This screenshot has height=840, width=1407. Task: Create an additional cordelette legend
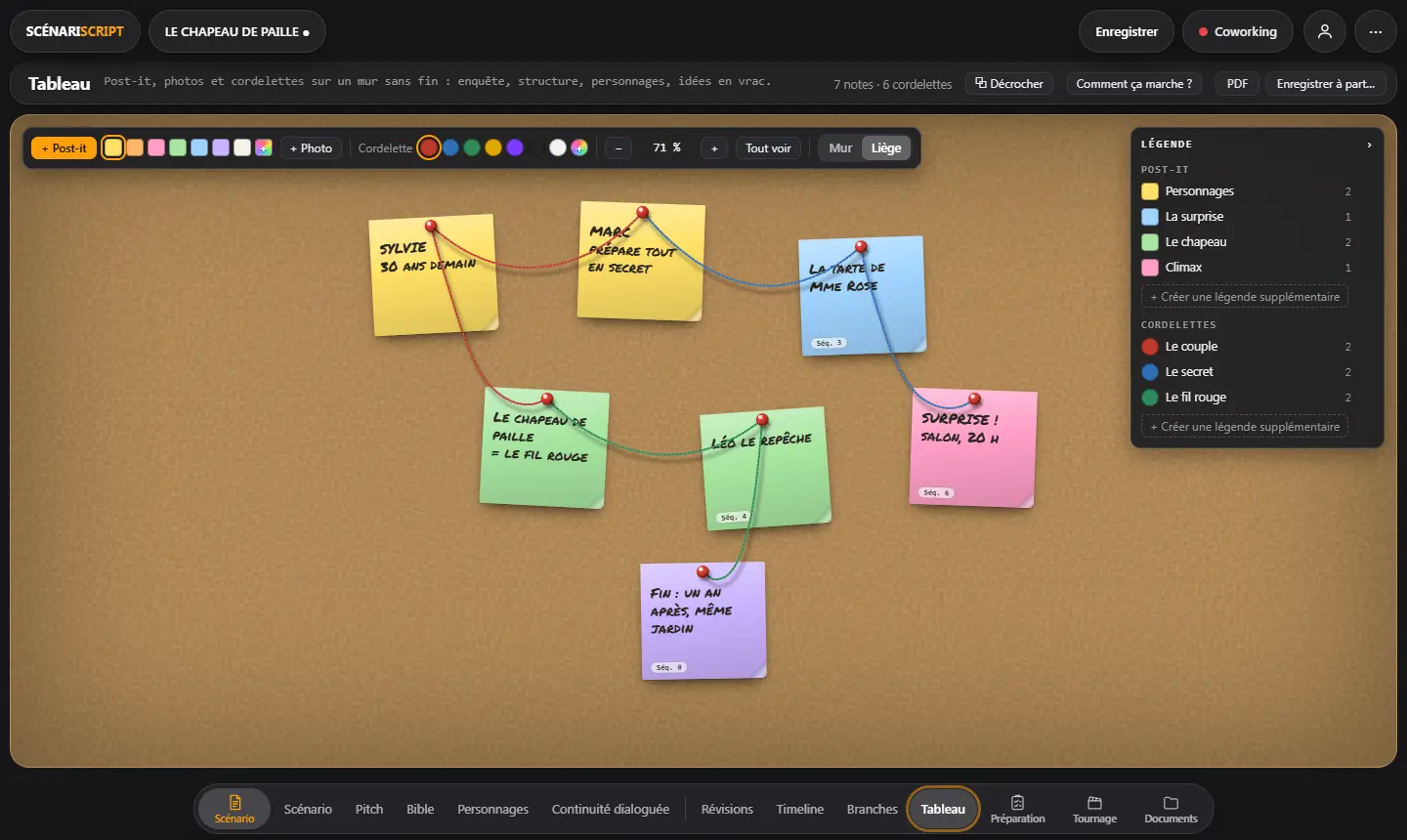pyautogui.click(x=1245, y=427)
